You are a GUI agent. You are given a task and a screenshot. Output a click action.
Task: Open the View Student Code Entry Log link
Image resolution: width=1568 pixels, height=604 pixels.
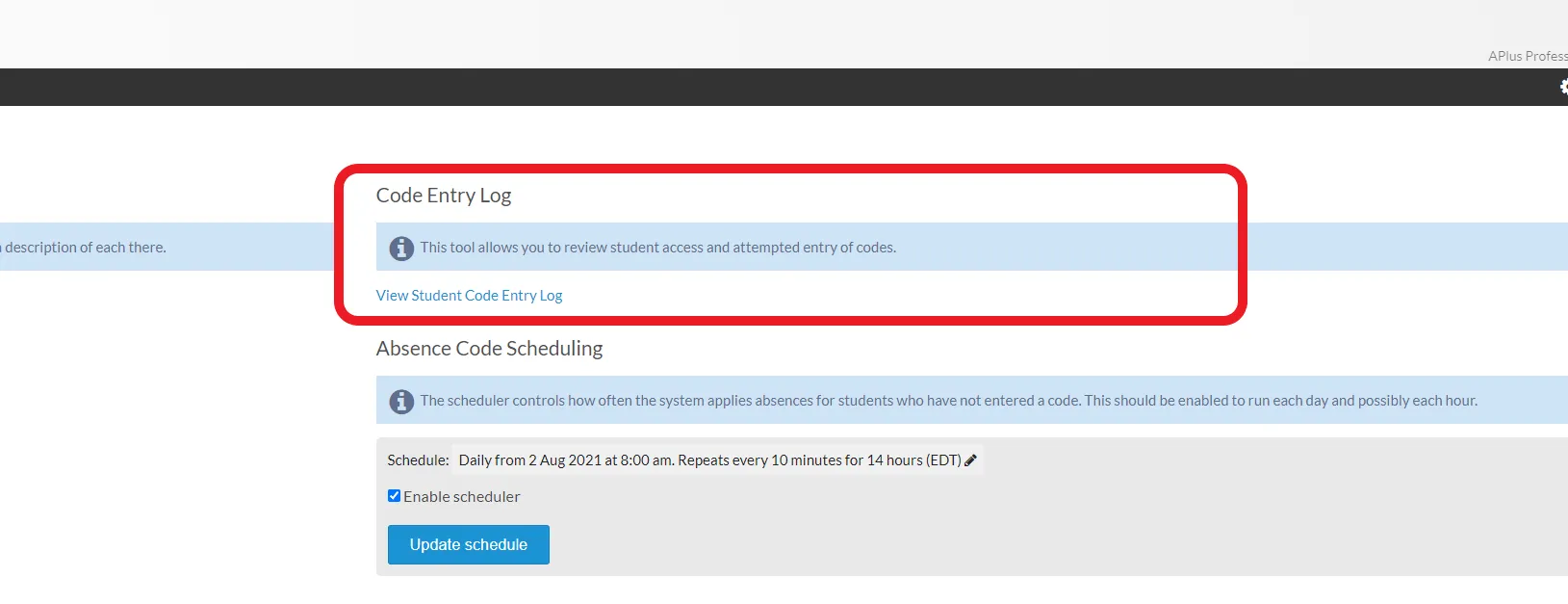click(469, 296)
